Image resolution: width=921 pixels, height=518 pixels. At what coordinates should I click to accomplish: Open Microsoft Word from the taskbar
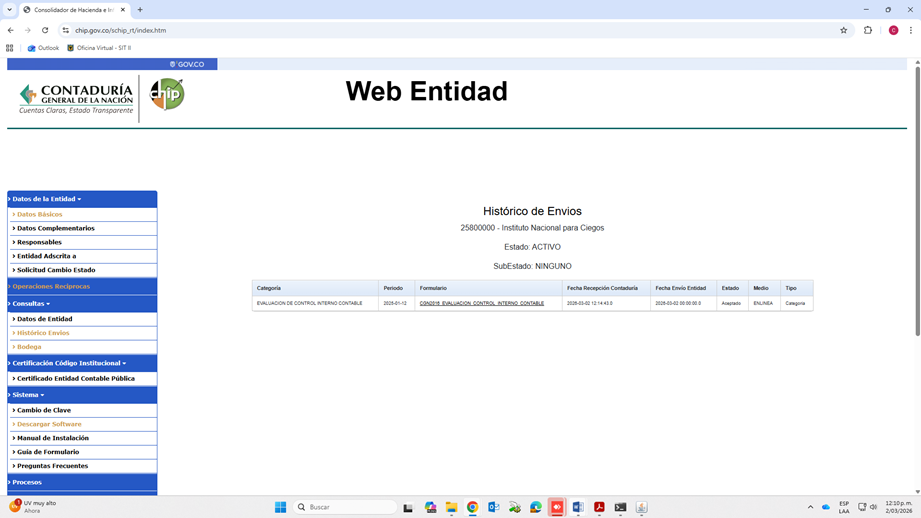tap(578, 507)
